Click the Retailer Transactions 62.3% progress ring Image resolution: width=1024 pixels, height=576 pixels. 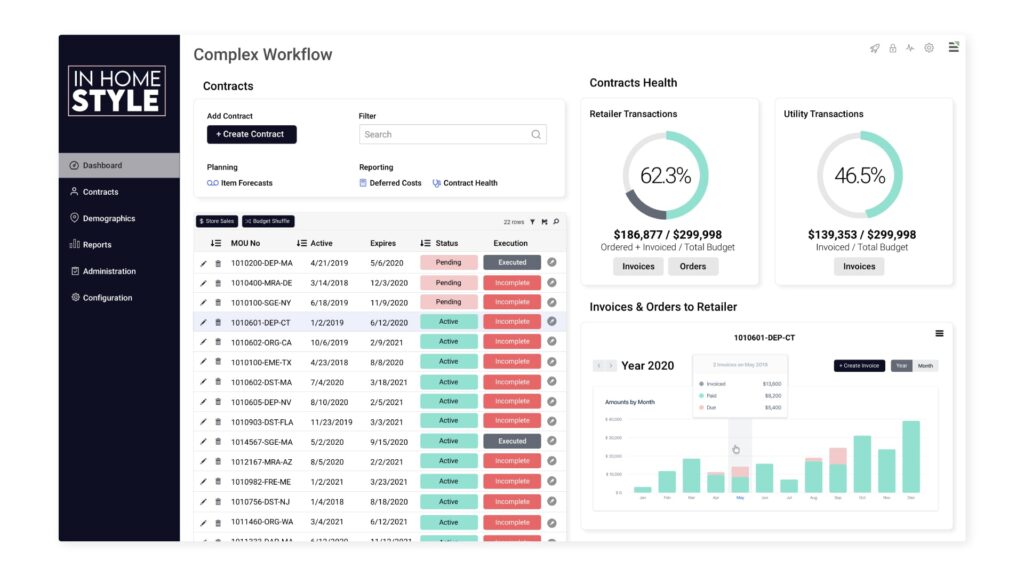[665, 175]
